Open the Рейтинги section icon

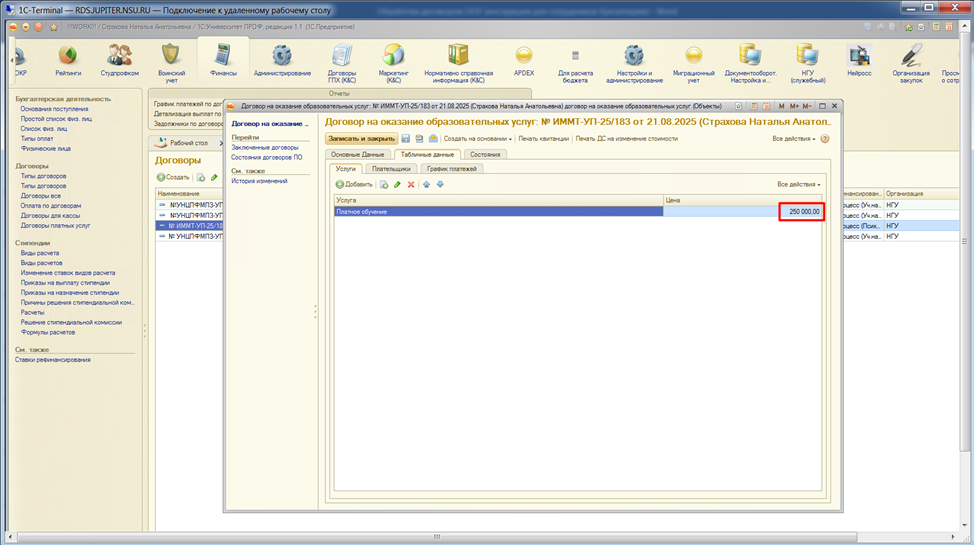(68, 56)
